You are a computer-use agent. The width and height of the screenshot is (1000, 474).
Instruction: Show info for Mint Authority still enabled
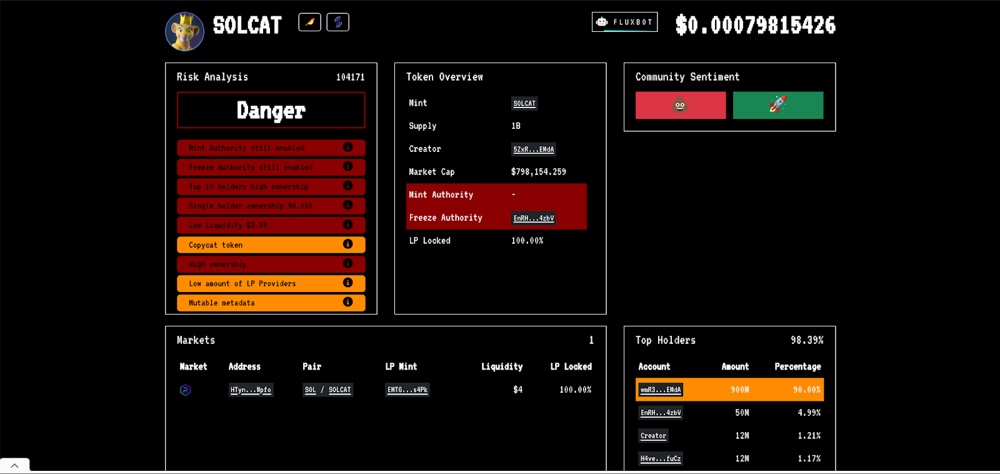point(348,148)
